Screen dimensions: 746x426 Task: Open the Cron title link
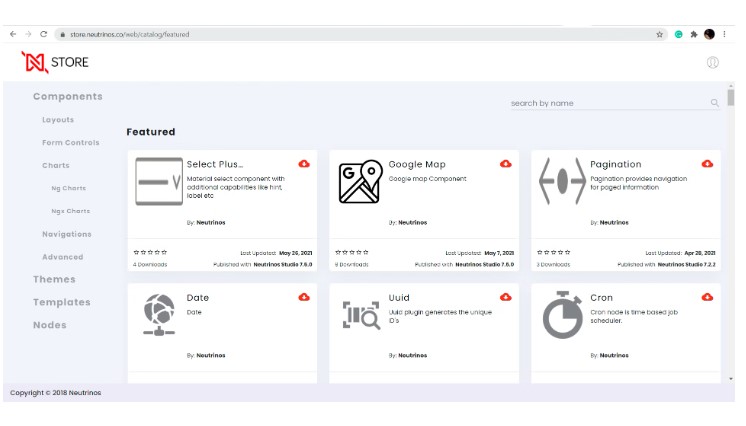click(601, 297)
